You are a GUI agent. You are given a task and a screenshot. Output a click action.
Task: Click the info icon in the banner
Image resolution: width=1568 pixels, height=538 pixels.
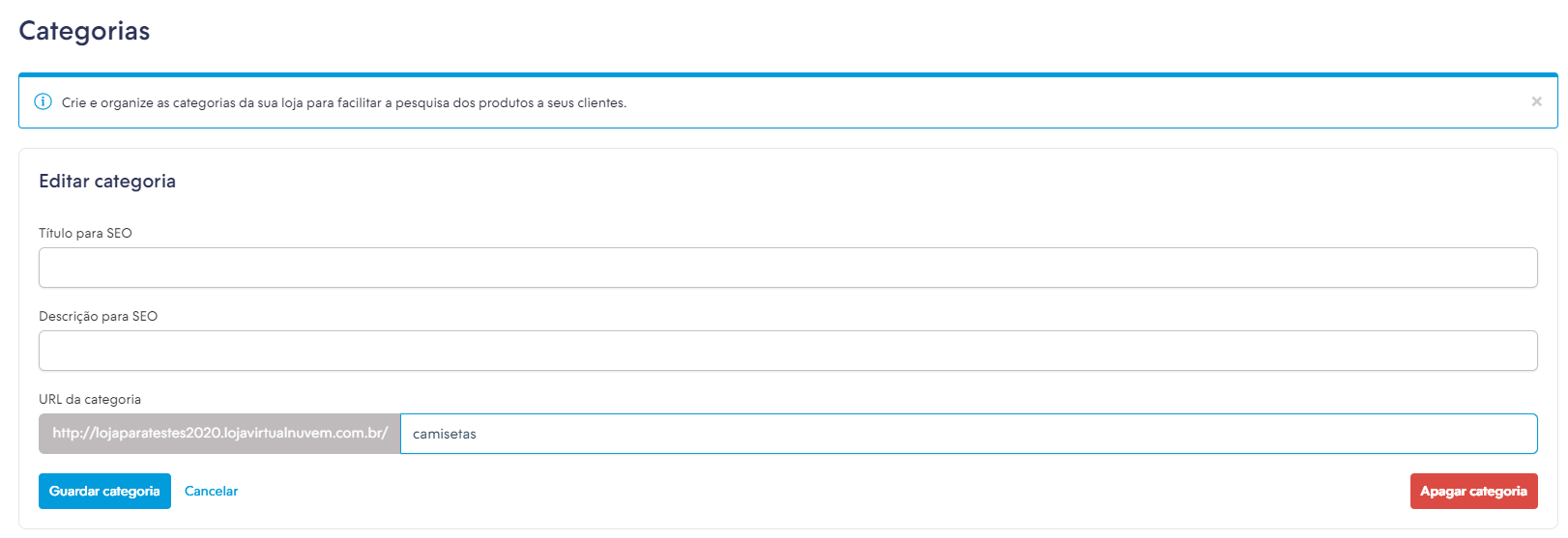pyautogui.click(x=43, y=102)
